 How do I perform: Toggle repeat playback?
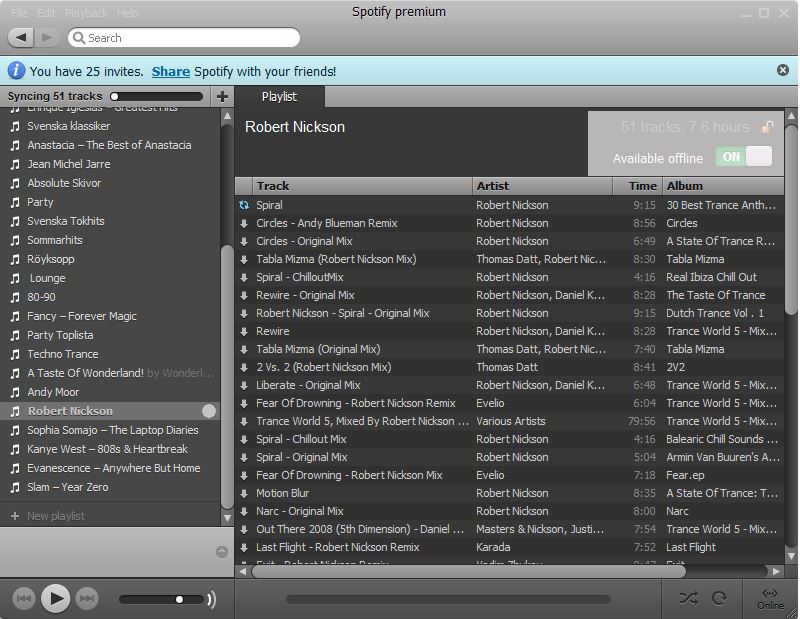click(719, 598)
